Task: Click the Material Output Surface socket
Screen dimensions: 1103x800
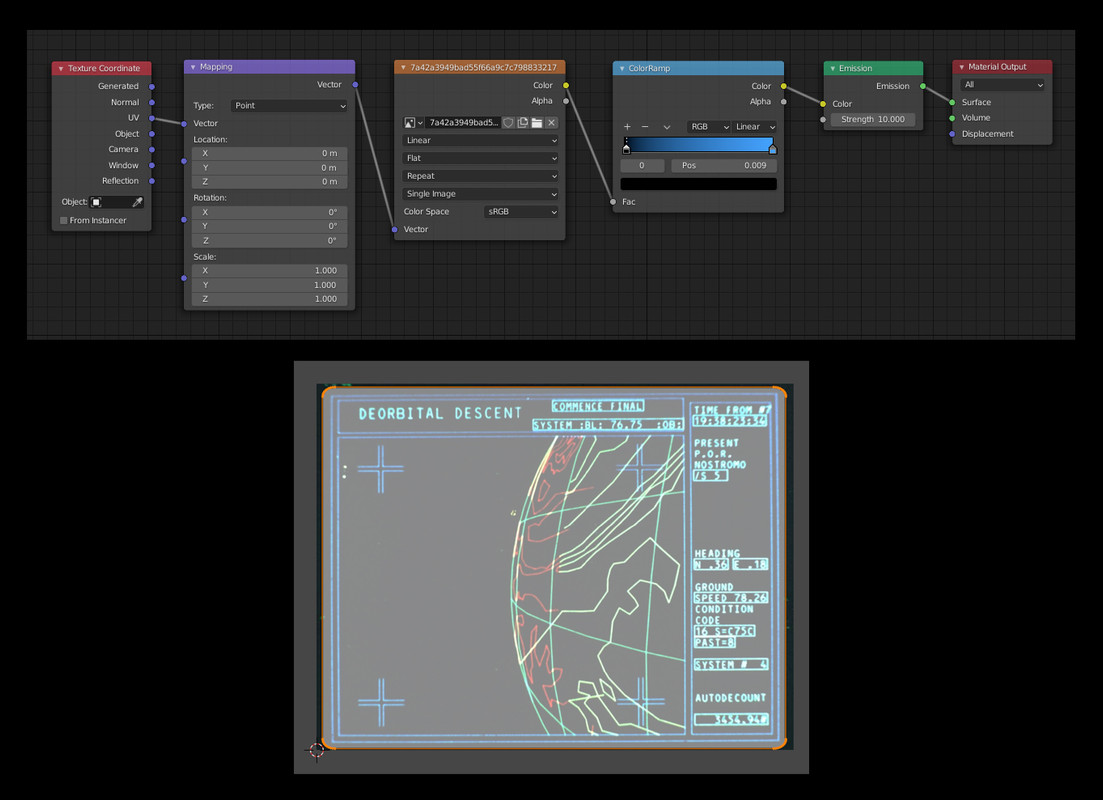Action: [952, 102]
